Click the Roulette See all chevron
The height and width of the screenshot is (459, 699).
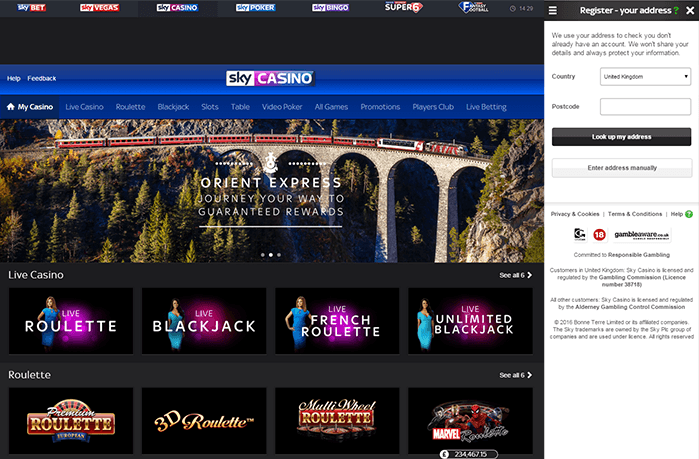[530, 375]
